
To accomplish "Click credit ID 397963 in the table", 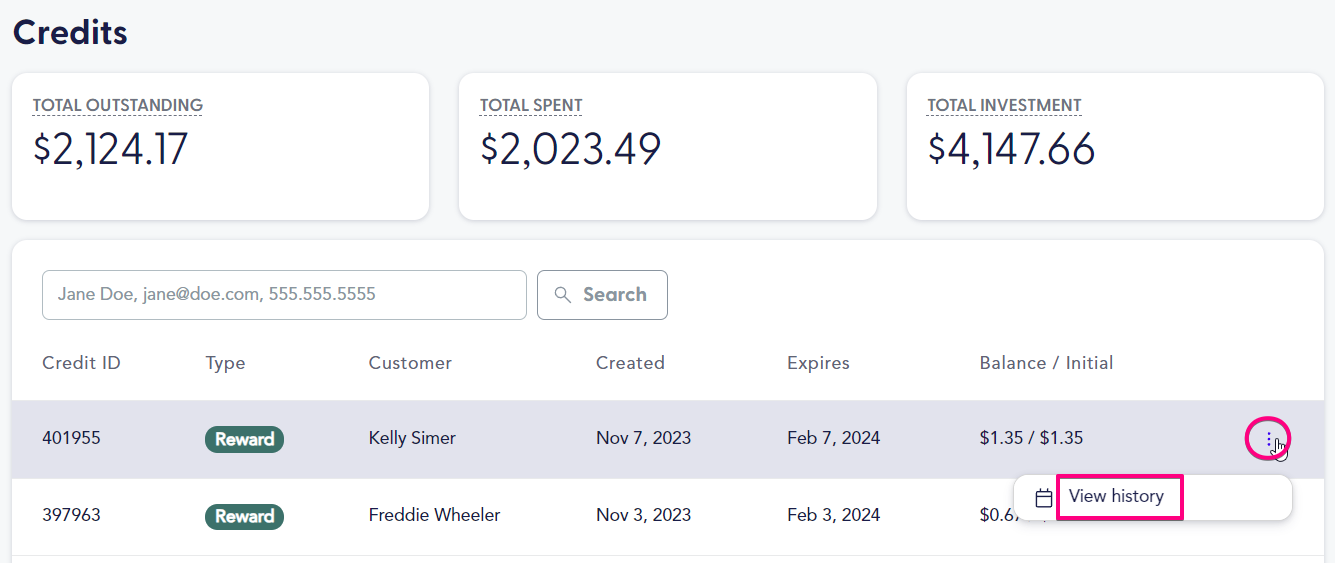I will click(x=71, y=516).
